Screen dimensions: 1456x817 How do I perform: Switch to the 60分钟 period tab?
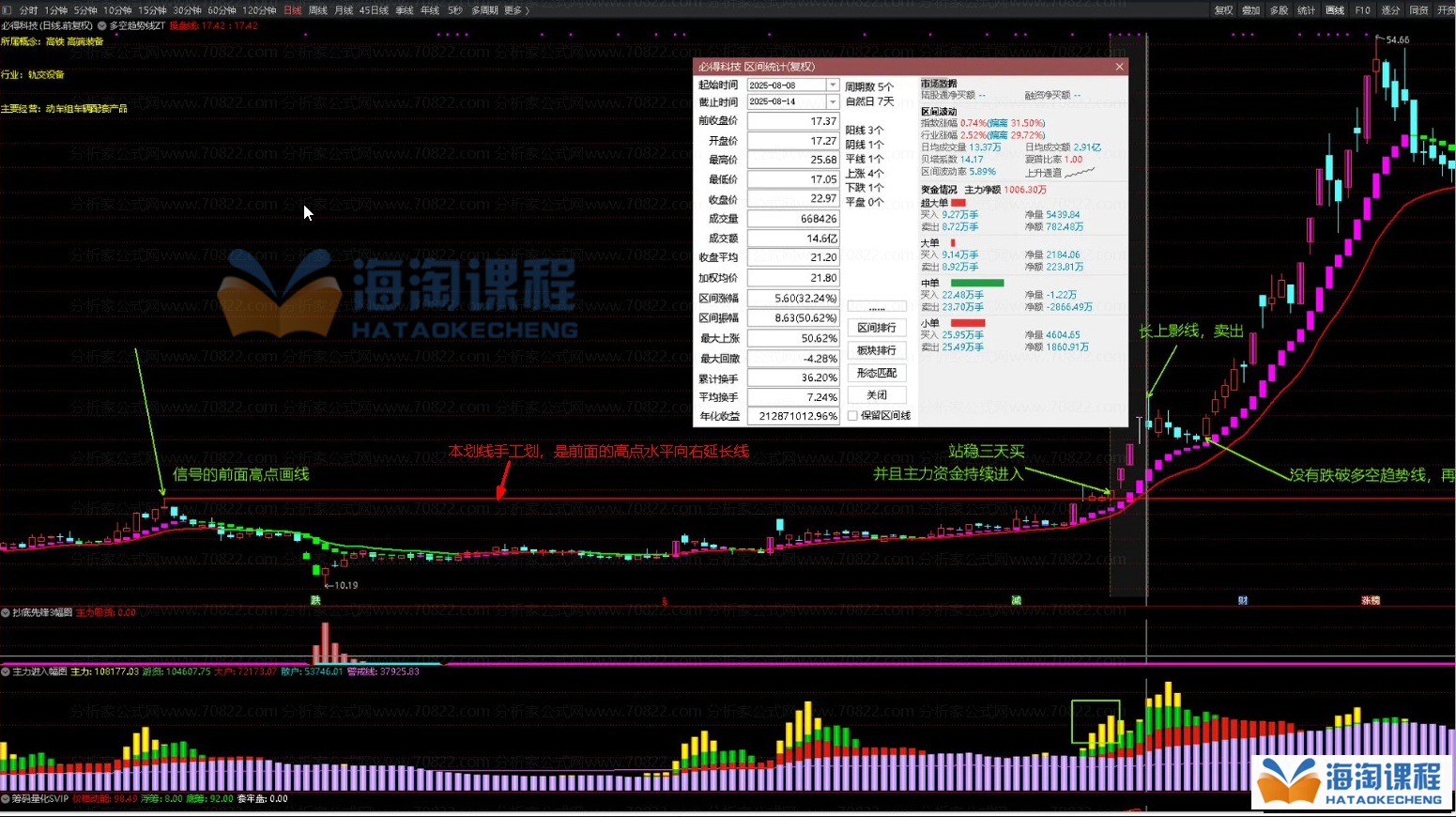coord(222,10)
